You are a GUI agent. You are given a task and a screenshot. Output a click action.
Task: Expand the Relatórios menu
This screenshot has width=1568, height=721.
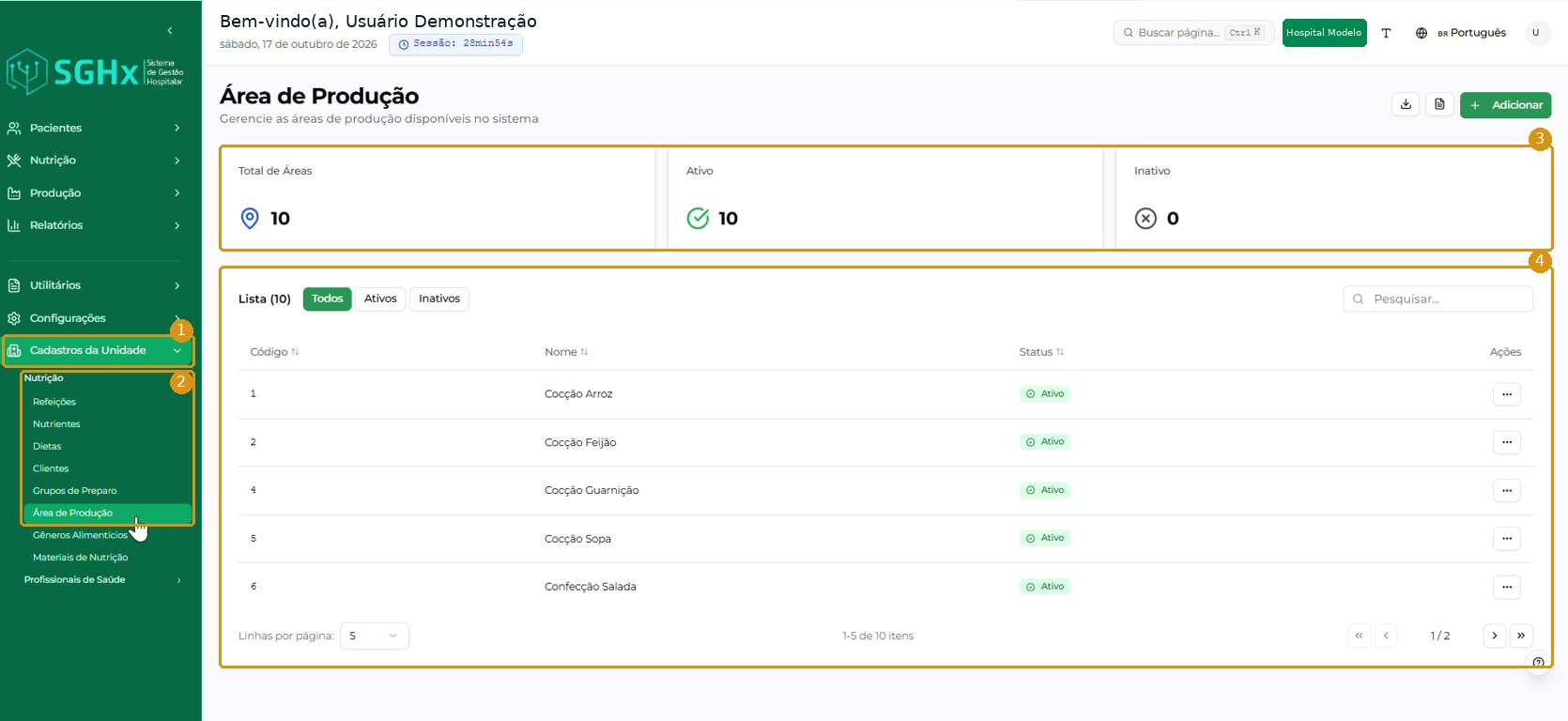click(x=94, y=225)
